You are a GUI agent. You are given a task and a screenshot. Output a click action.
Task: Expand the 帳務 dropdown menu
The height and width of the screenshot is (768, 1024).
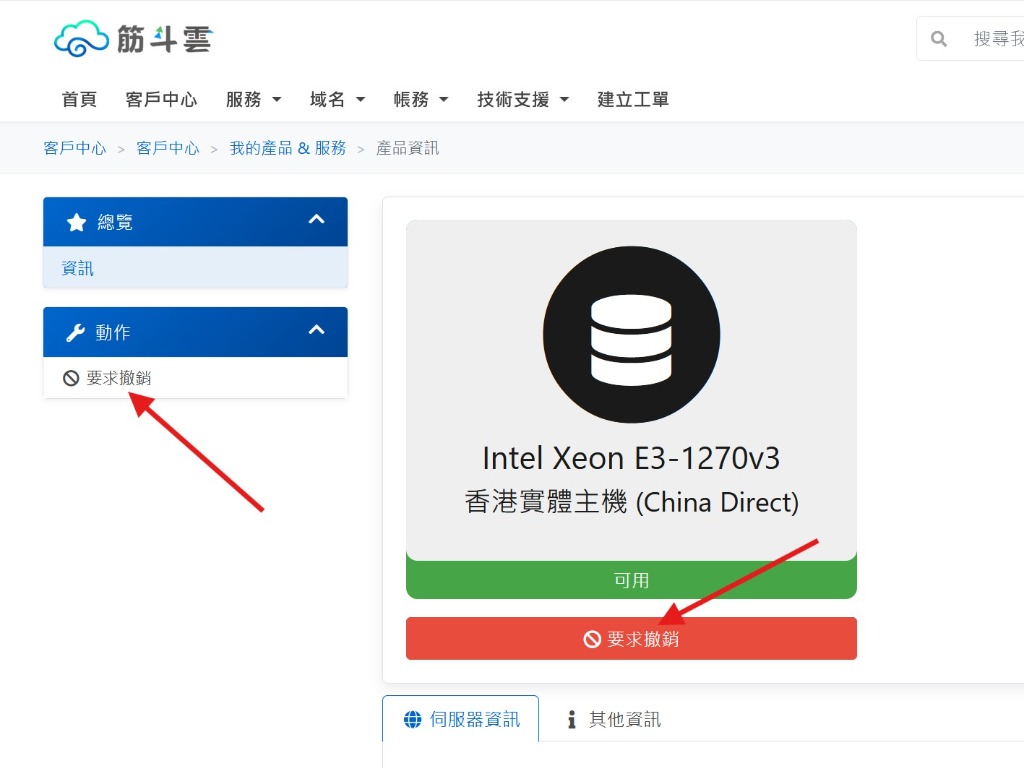tap(421, 99)
